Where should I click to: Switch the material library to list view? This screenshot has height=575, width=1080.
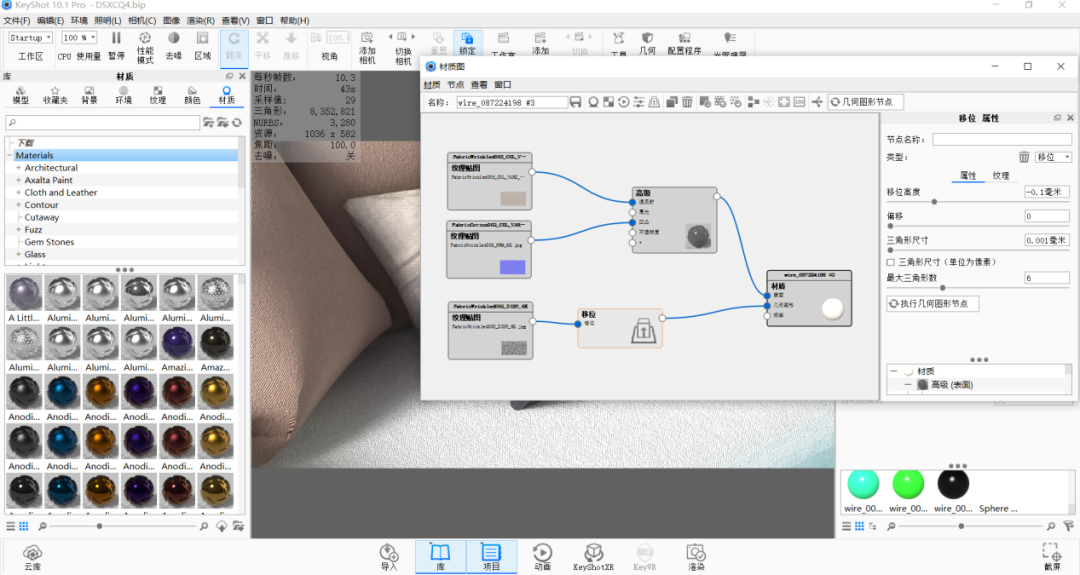coord(10,526)
